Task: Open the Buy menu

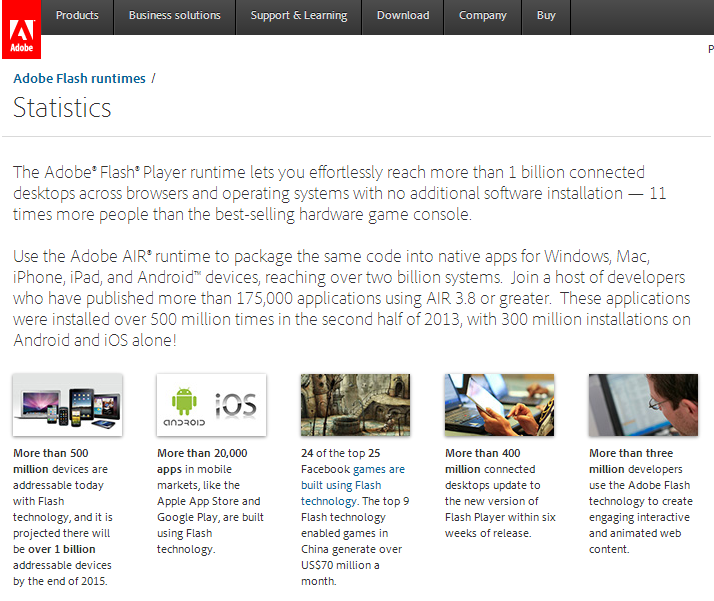Action: (x=546, y=15)
